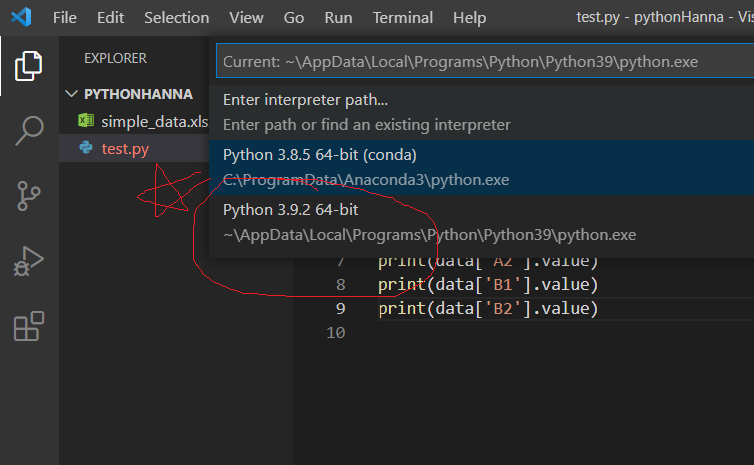Open the Go menu
This screenshot has width=754, height=465.
[293, 18]
